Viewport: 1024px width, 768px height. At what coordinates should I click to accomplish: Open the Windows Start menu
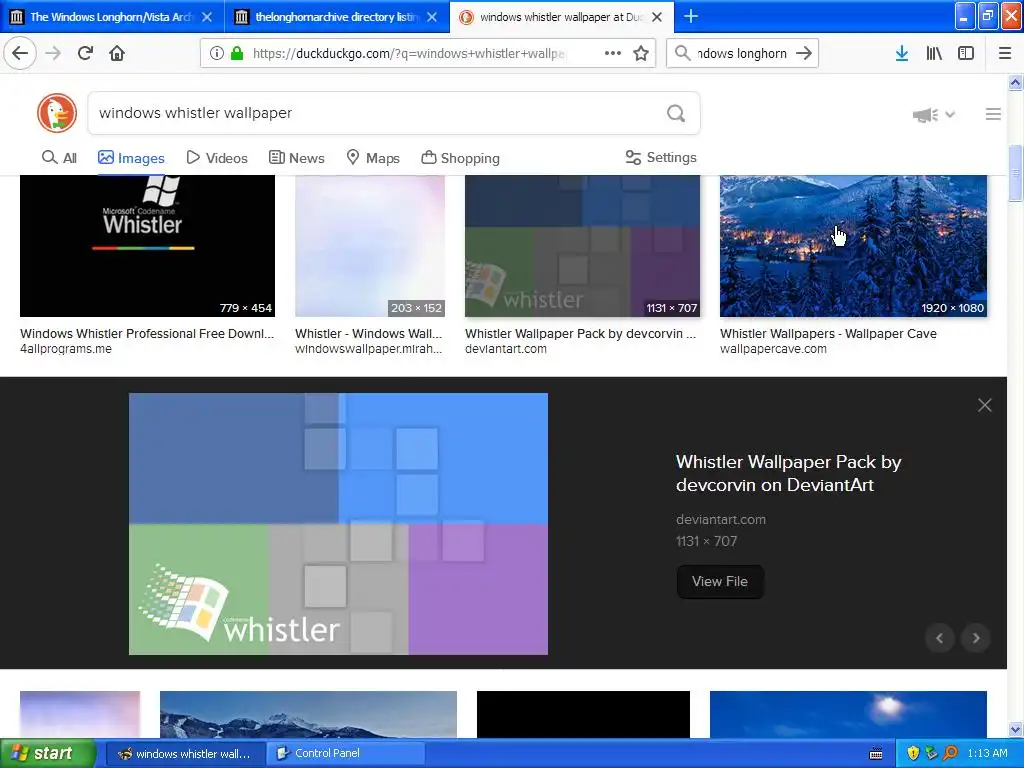[x=48, y=754]
